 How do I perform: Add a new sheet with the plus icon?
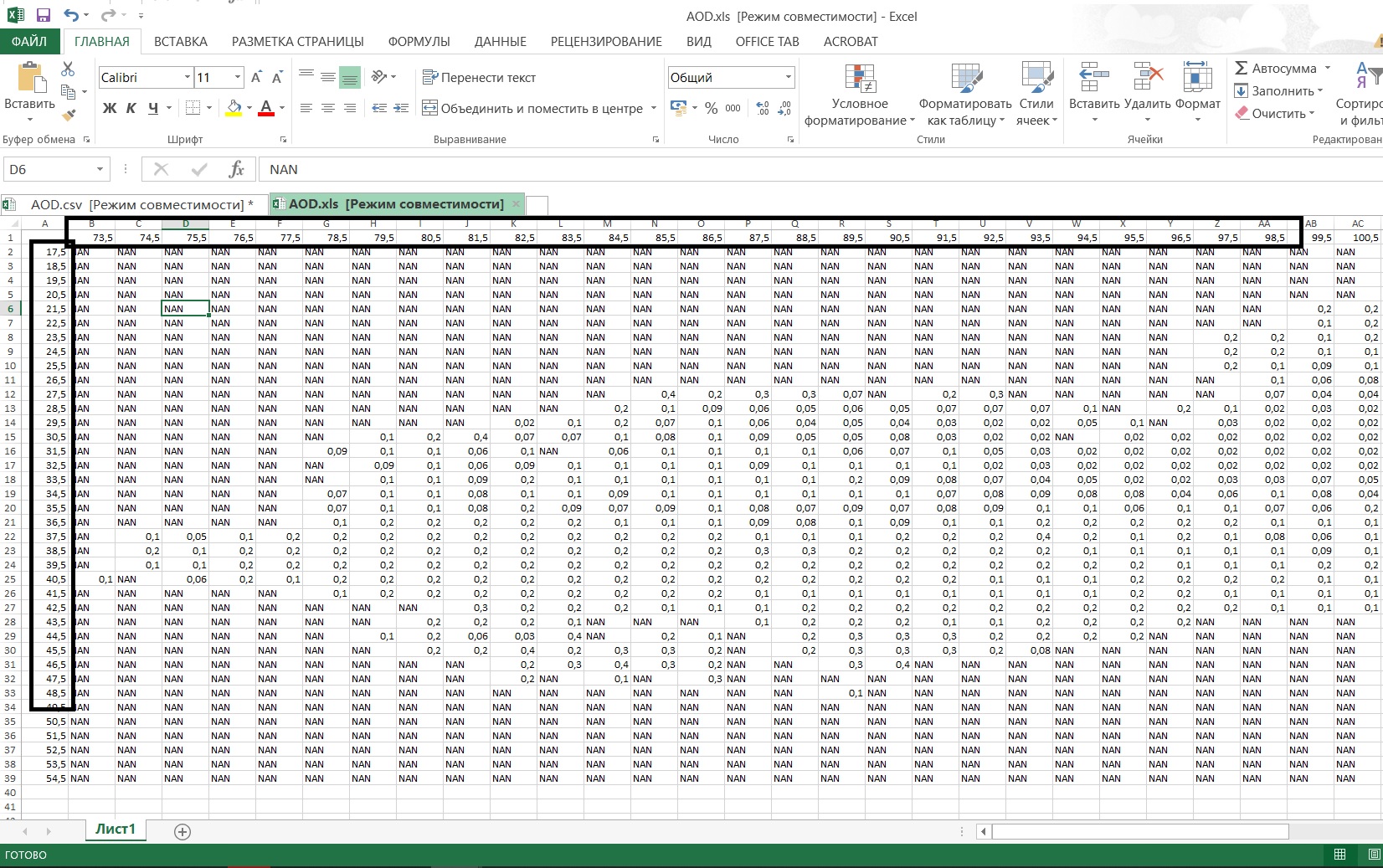[x=183, y=831]
